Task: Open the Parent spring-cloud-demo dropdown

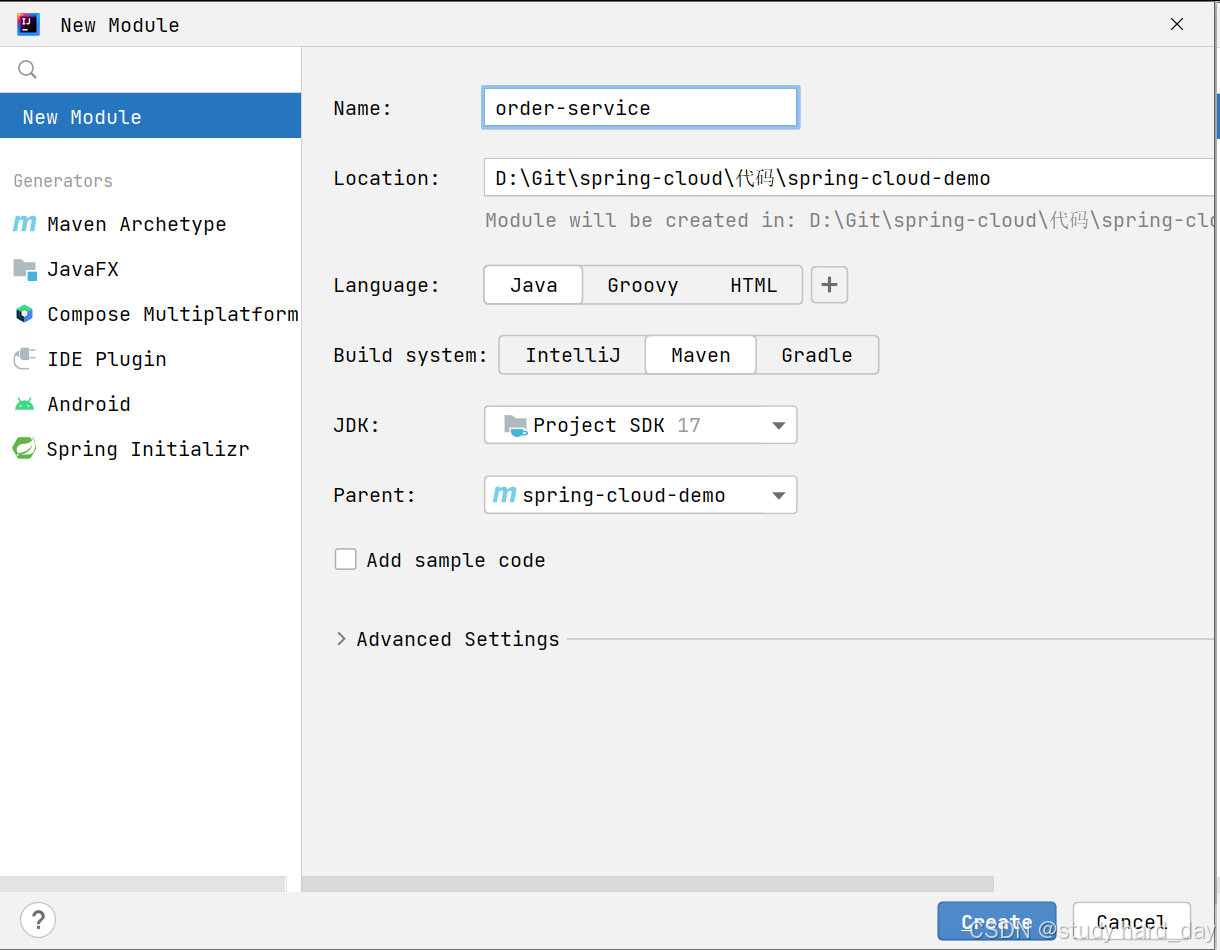Action: coord(641,495)
